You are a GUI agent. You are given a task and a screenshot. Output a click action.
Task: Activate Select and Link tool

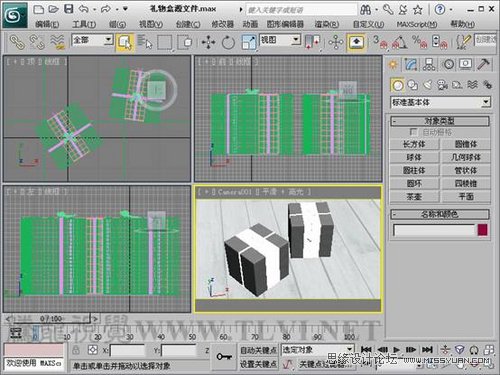click(17, 42)
